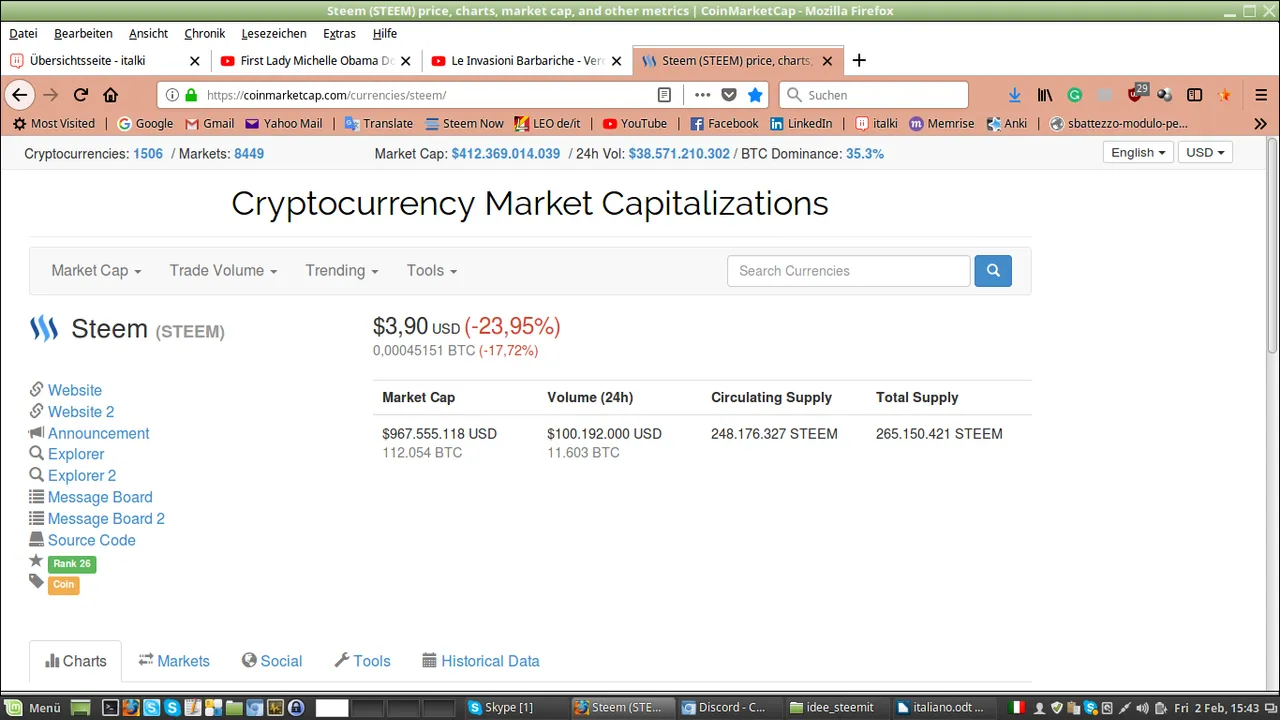Viewport: 1280px width, 720px height.
Task: Open the English language dropdown
Action: tap(1138, 153)
